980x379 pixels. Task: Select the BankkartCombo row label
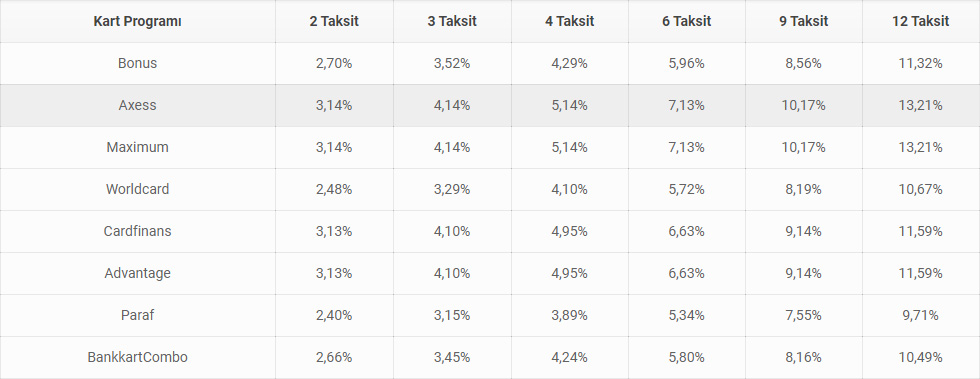coord(138,357)
